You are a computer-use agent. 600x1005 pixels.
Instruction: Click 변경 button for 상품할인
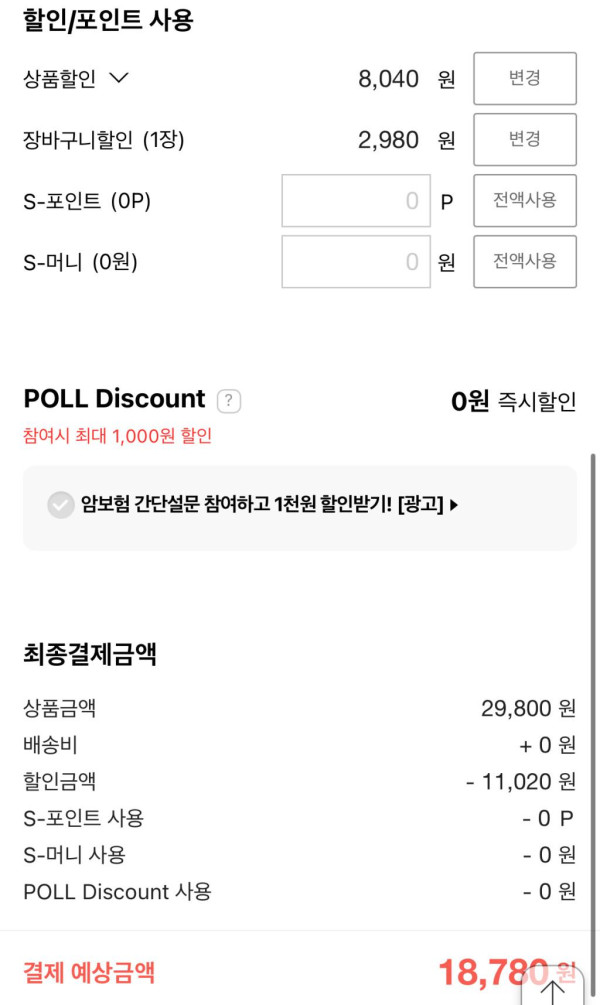coord(524,79)
